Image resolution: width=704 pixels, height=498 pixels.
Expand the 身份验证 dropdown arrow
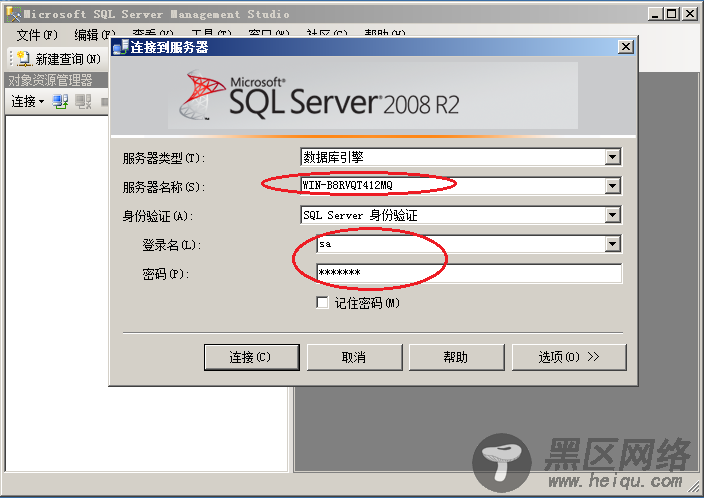click(612, 215)
